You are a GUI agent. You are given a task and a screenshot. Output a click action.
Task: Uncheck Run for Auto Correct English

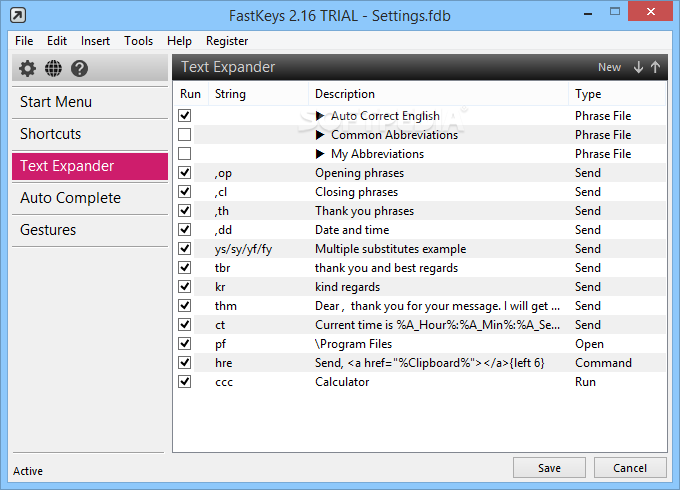(x=185, y=115)
